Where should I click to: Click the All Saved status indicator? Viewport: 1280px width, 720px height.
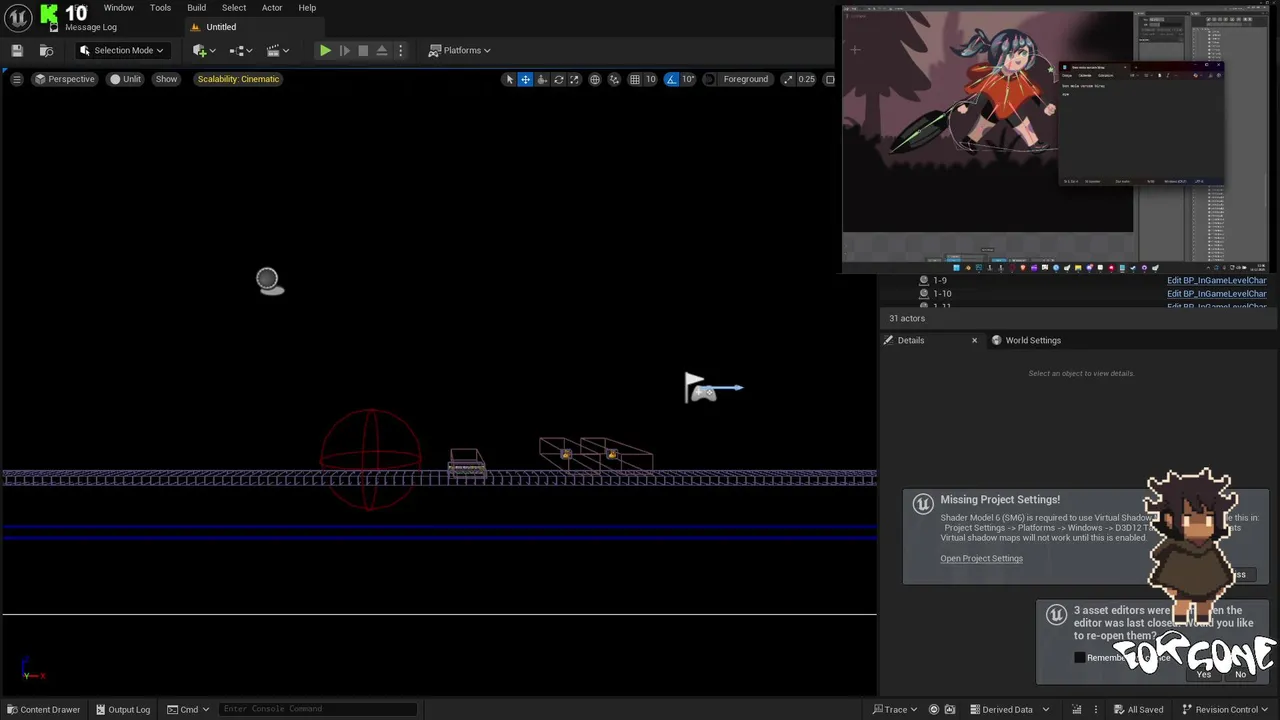coord(1137,710)
